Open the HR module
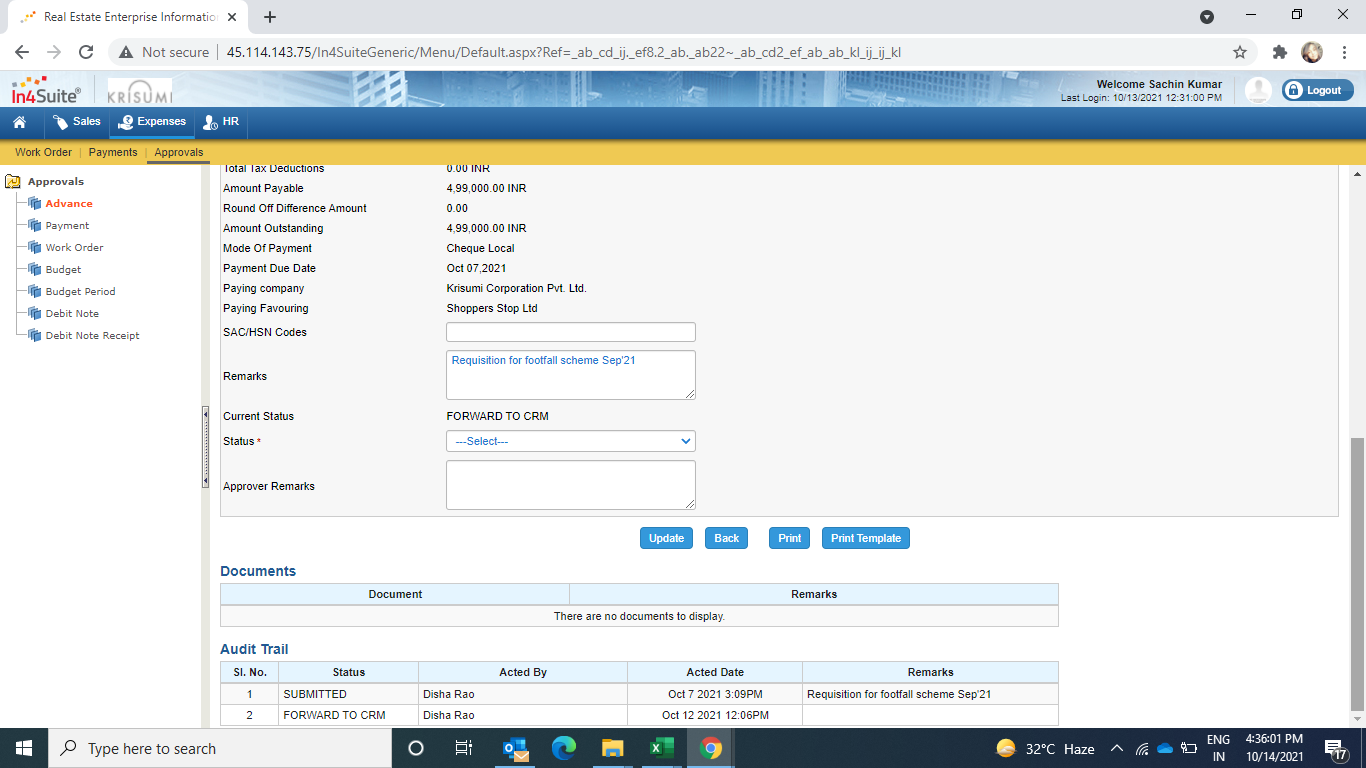 click(x=221, y=122)
